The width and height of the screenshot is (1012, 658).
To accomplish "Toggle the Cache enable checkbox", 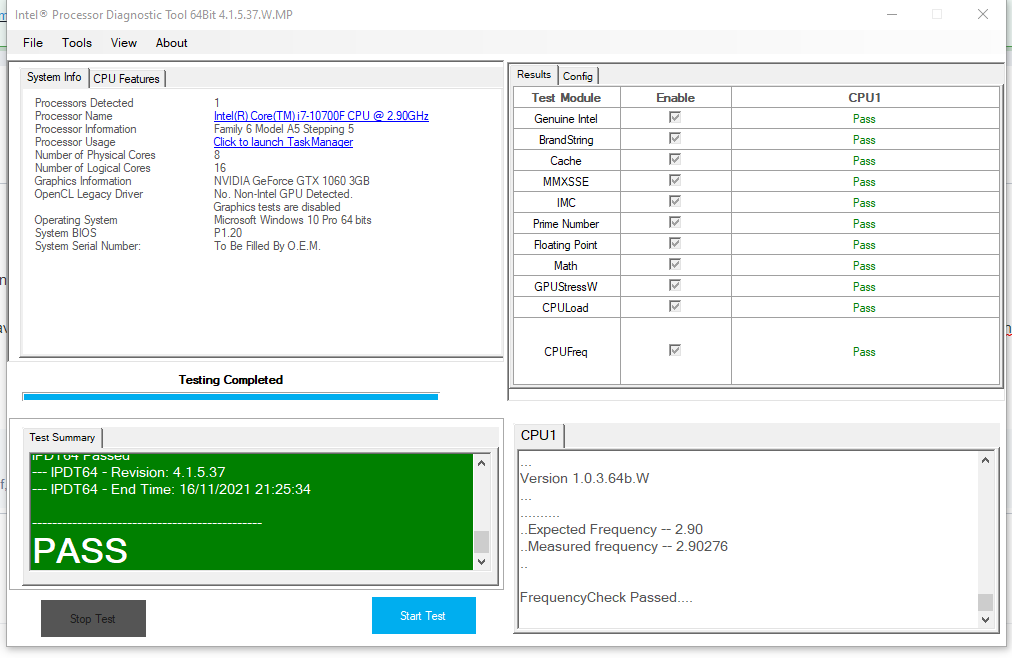I will click(x=675, y=159).
